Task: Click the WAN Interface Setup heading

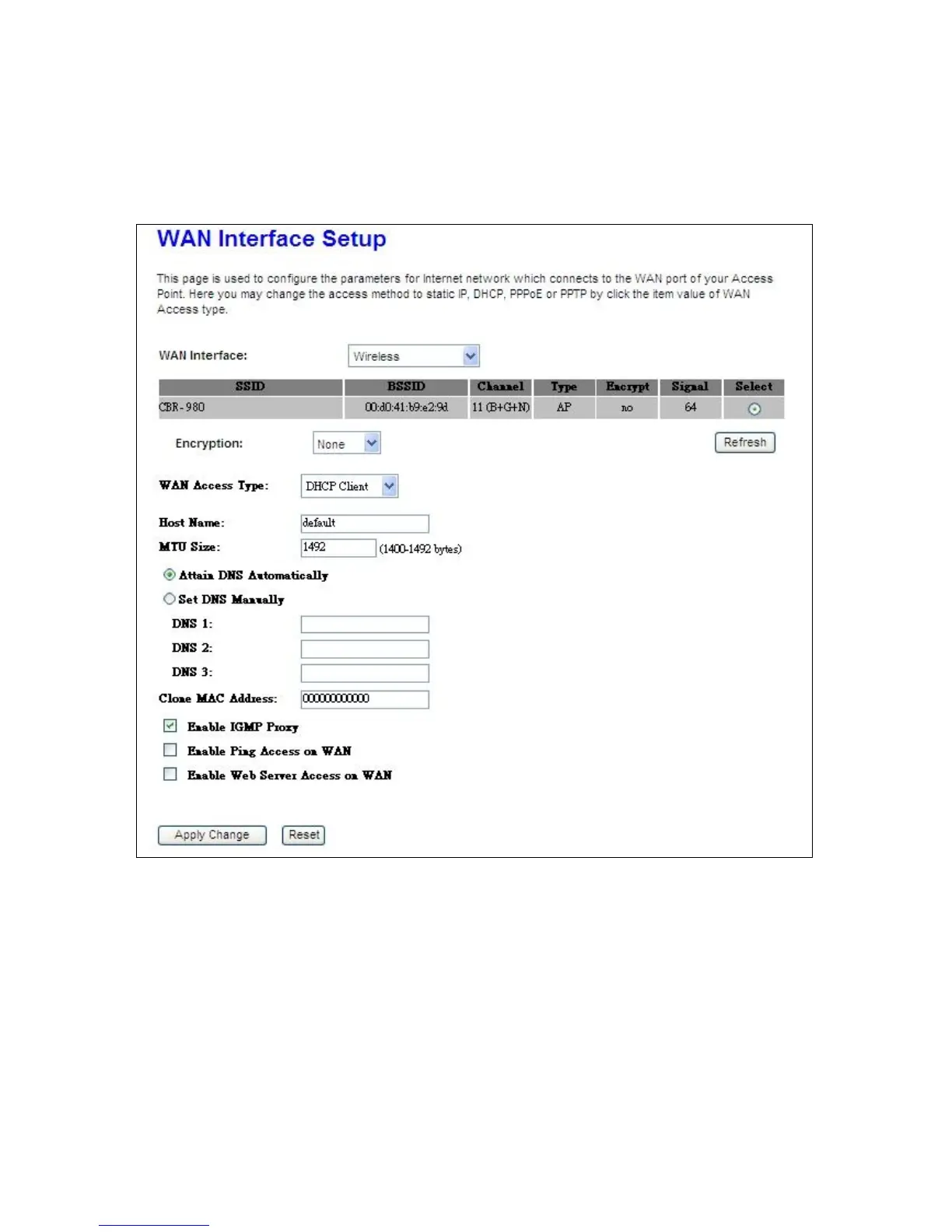Action: (x=271, y=239)
